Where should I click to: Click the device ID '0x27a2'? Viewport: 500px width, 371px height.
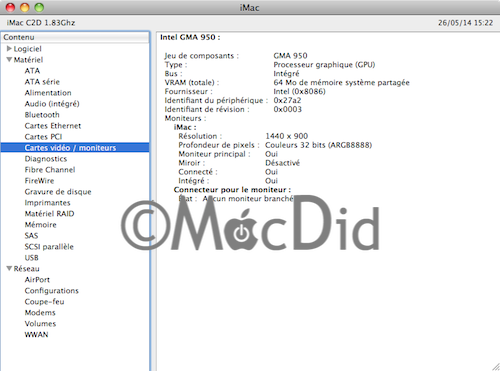(287, 100)
